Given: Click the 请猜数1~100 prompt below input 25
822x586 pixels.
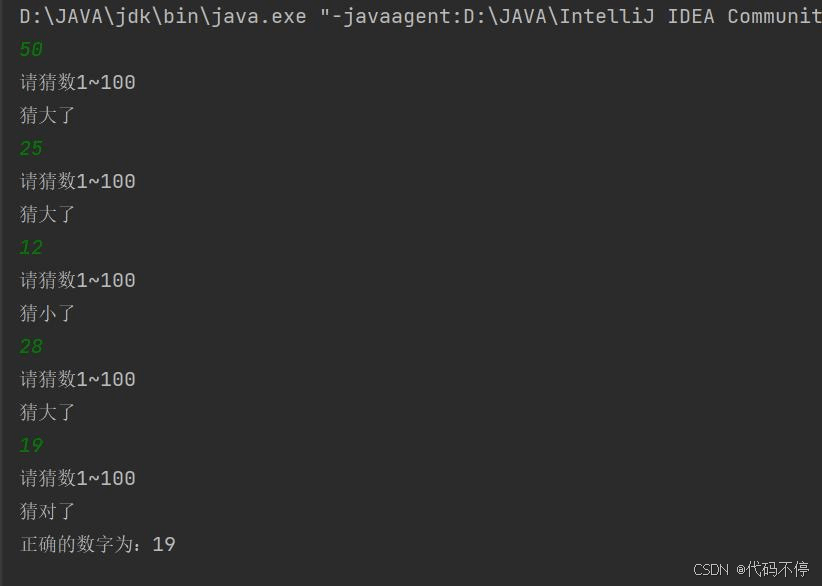Looking at the screenshot, I should pyautogui.click(x=78, y=182).
